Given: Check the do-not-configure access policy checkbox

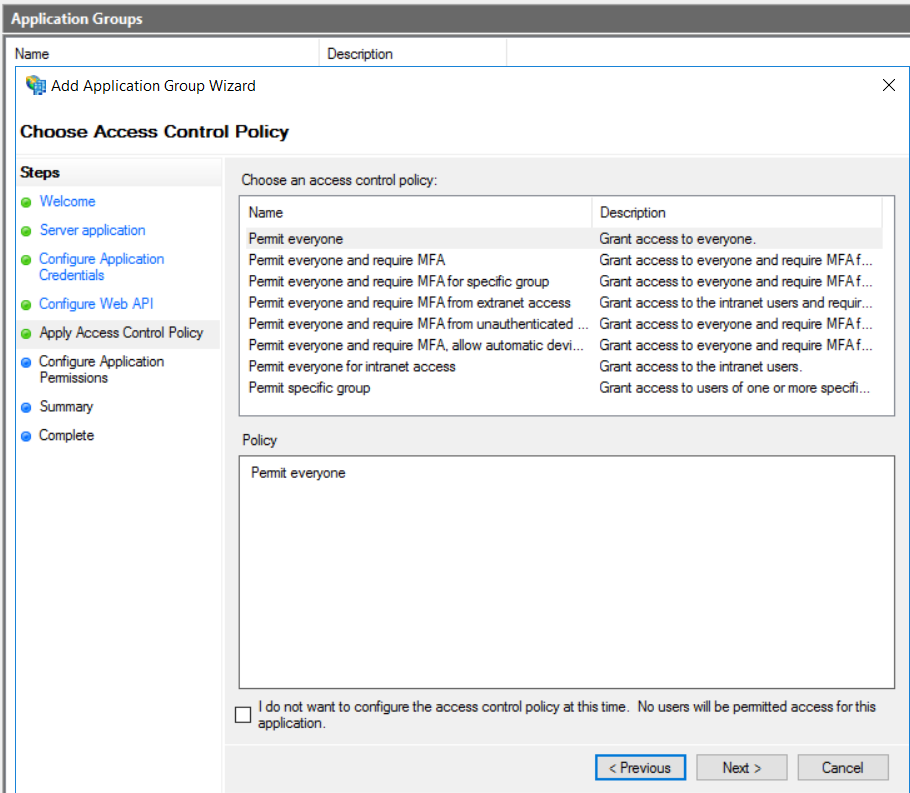Looking at the screenshot, I should 243,714.
